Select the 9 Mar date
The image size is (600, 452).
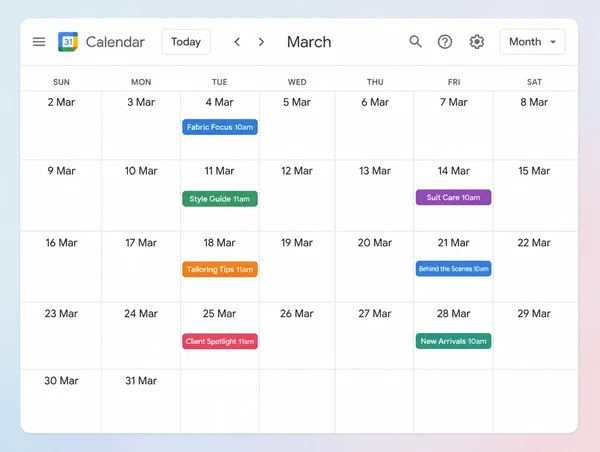point(61,171)
